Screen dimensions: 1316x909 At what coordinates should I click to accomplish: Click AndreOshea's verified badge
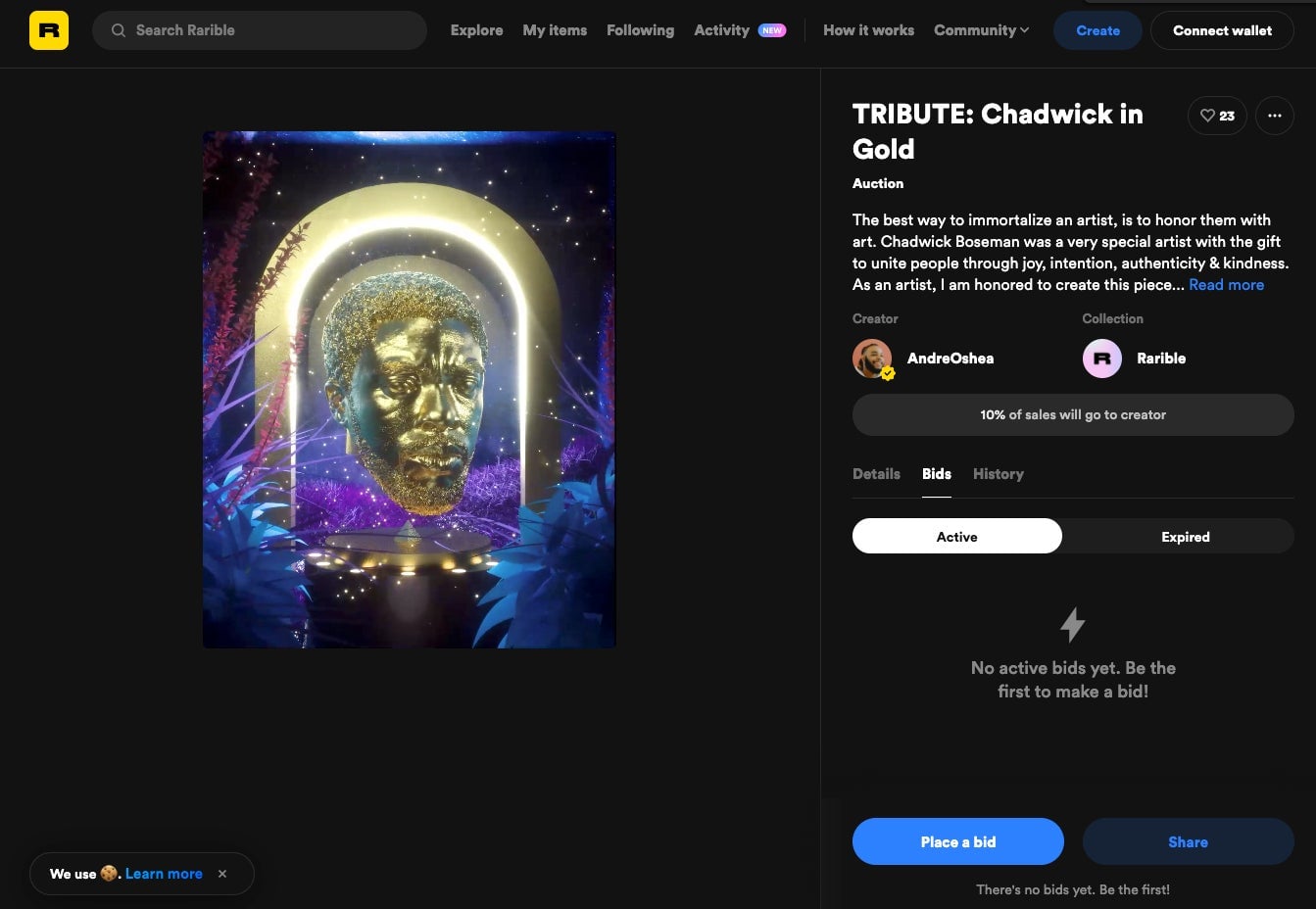888,373
